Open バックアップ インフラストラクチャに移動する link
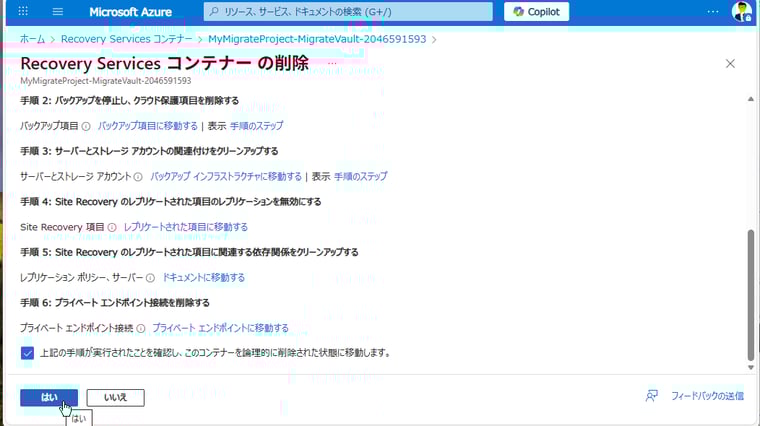 pyautogui.click(x=226, y=176)
